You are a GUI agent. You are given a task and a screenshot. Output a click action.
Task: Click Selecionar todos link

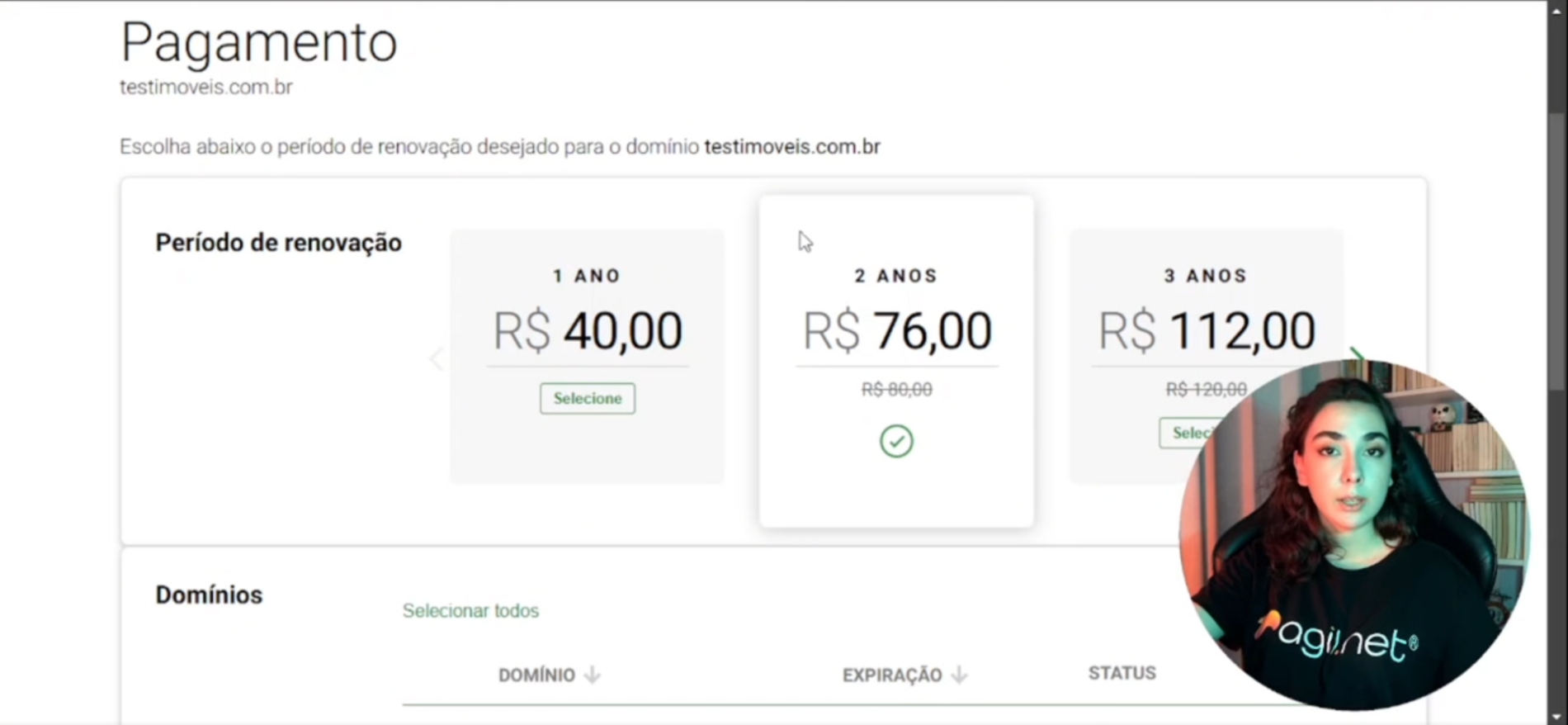[470, 610]
